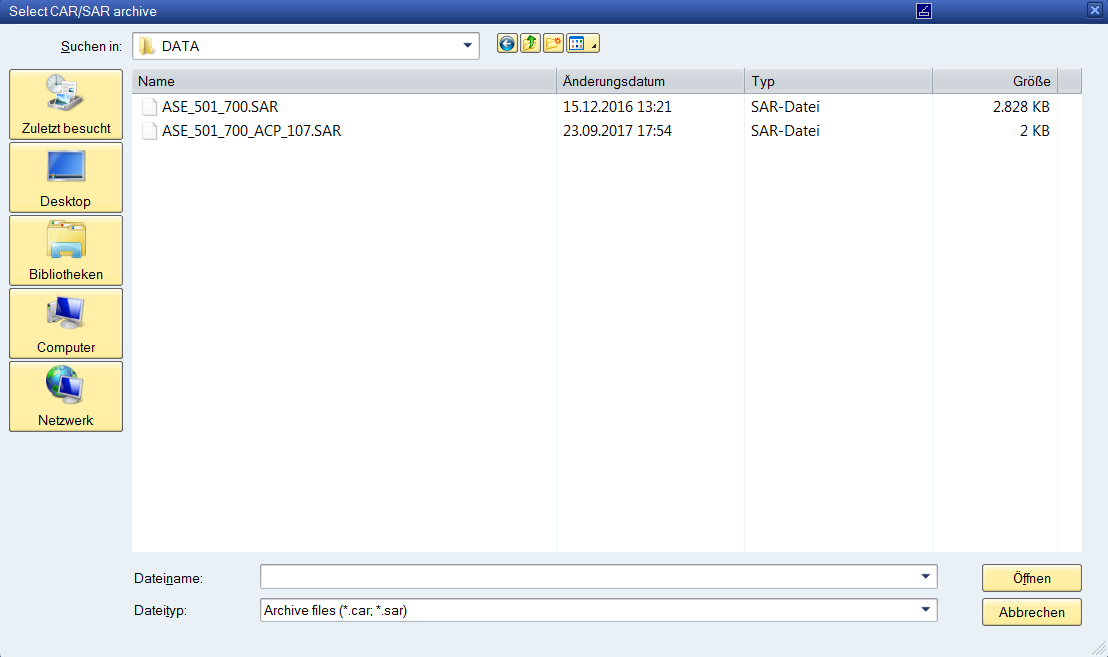Open the Dateiname dropdown arrow
Screen dimensions: 1108x657
pos(925,576)
